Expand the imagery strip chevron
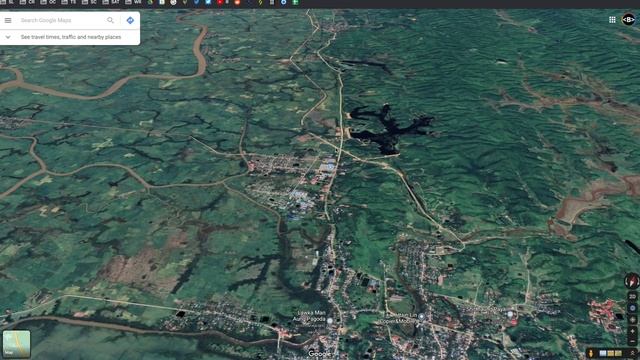The image size is (640, 360). tap(632, 353)
